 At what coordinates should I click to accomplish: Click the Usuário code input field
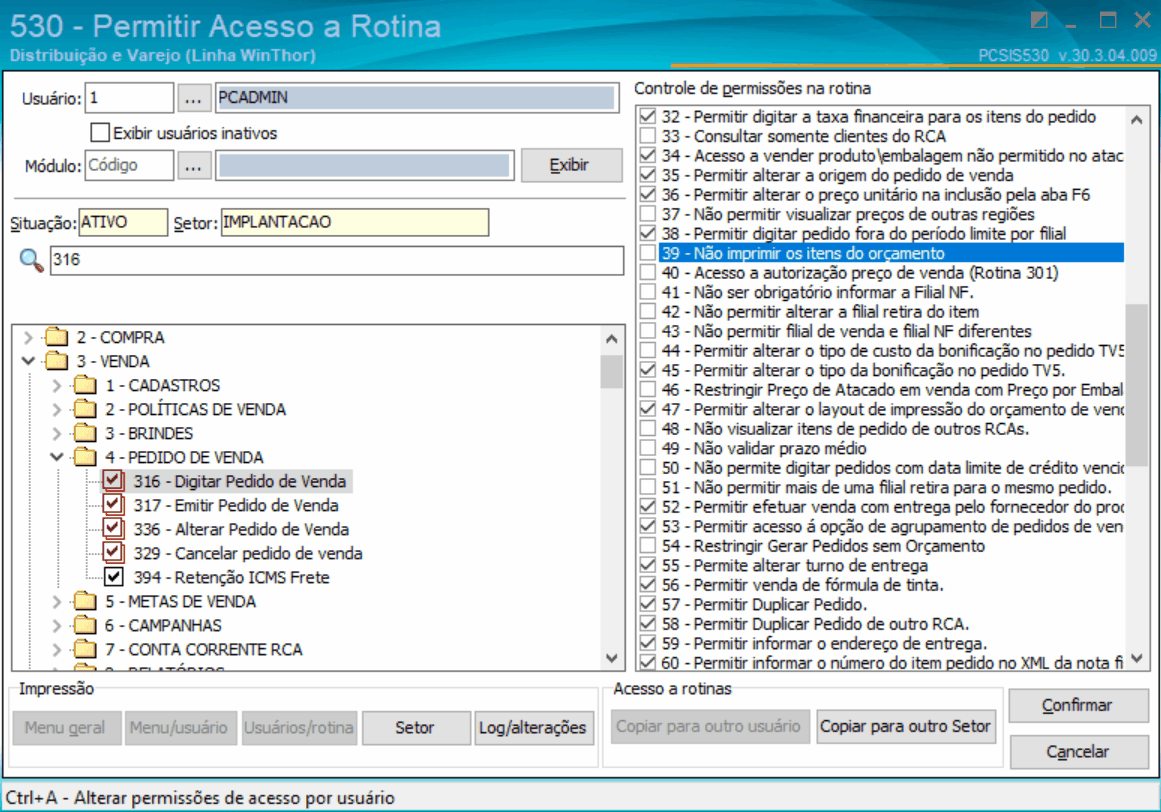click(130, 98)
